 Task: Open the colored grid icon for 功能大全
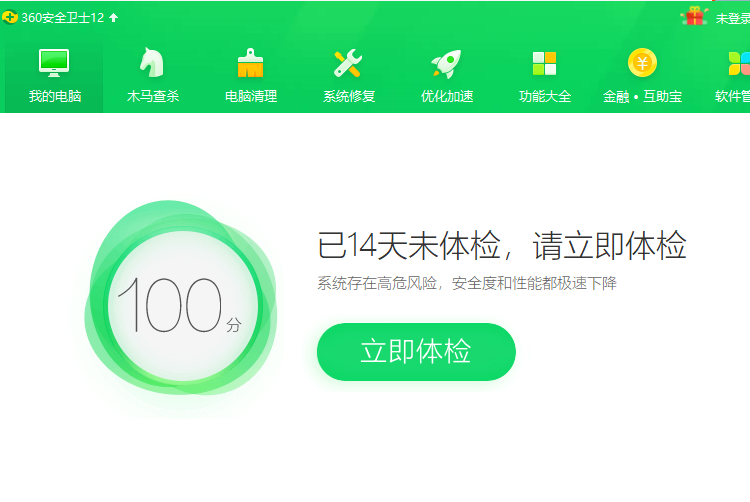tap(544, 64)
